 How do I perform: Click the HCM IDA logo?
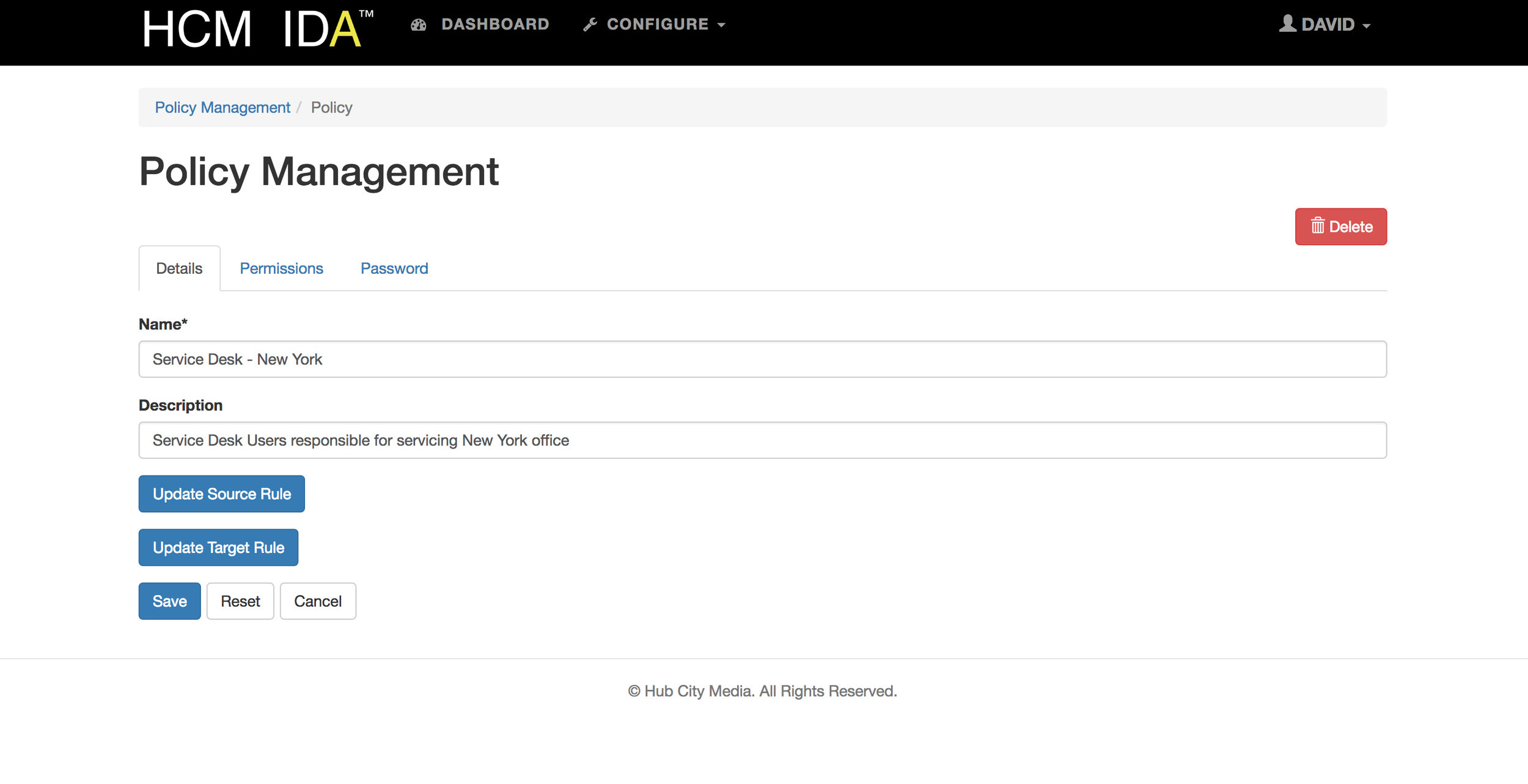257,28
